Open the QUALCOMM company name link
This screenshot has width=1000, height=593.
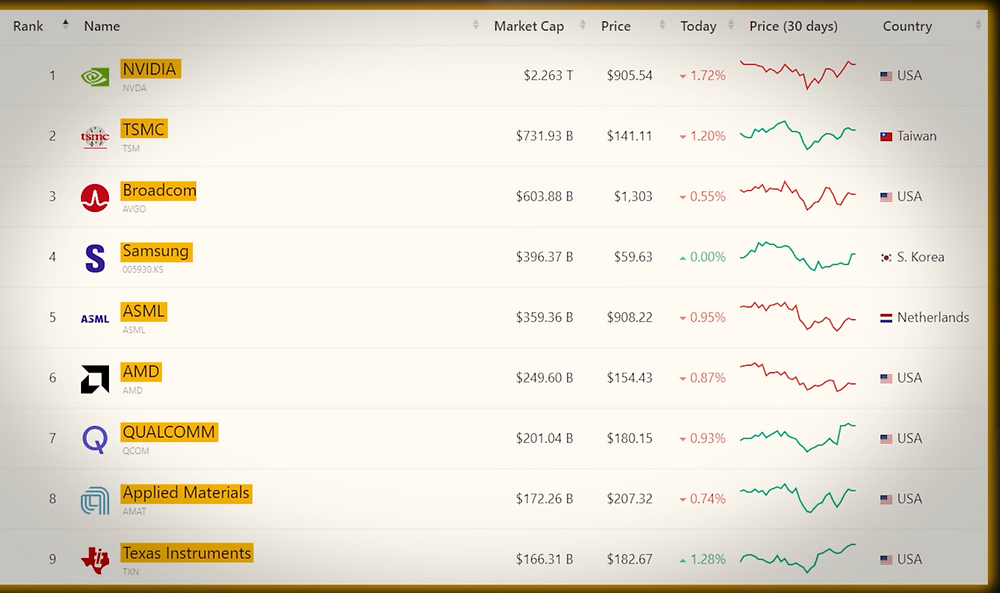pyautogui.click(x=169, y=432)
